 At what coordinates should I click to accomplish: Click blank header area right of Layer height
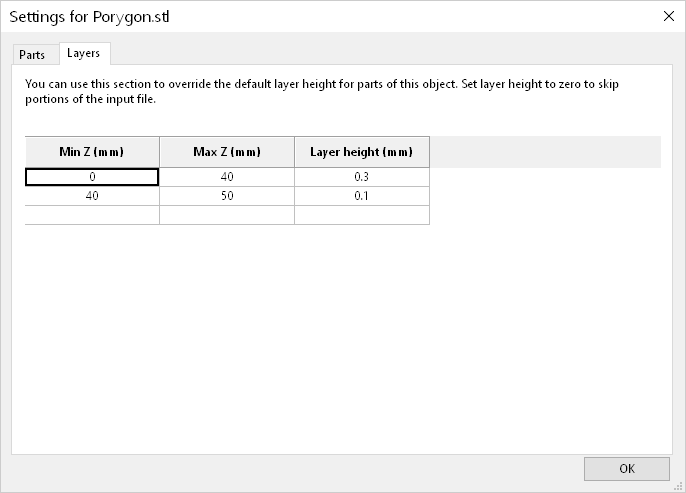(x=545, y=152)
